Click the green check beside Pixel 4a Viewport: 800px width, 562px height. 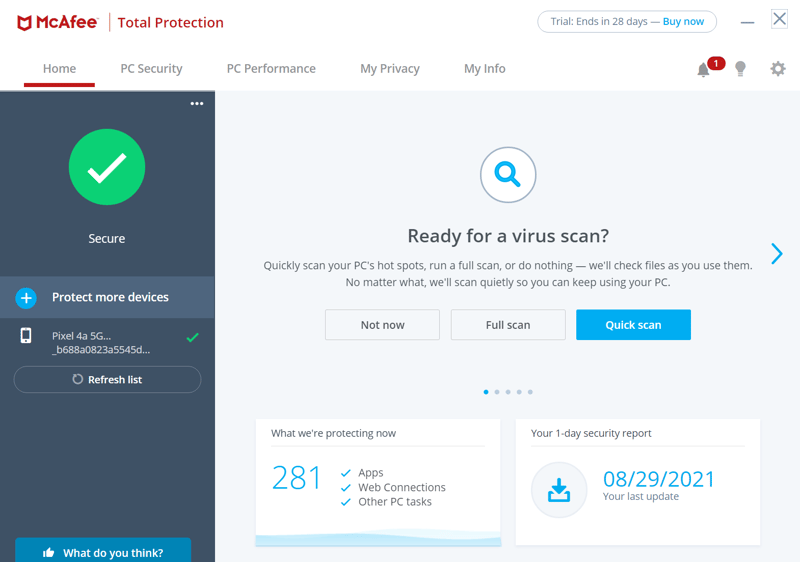(192, 337)
